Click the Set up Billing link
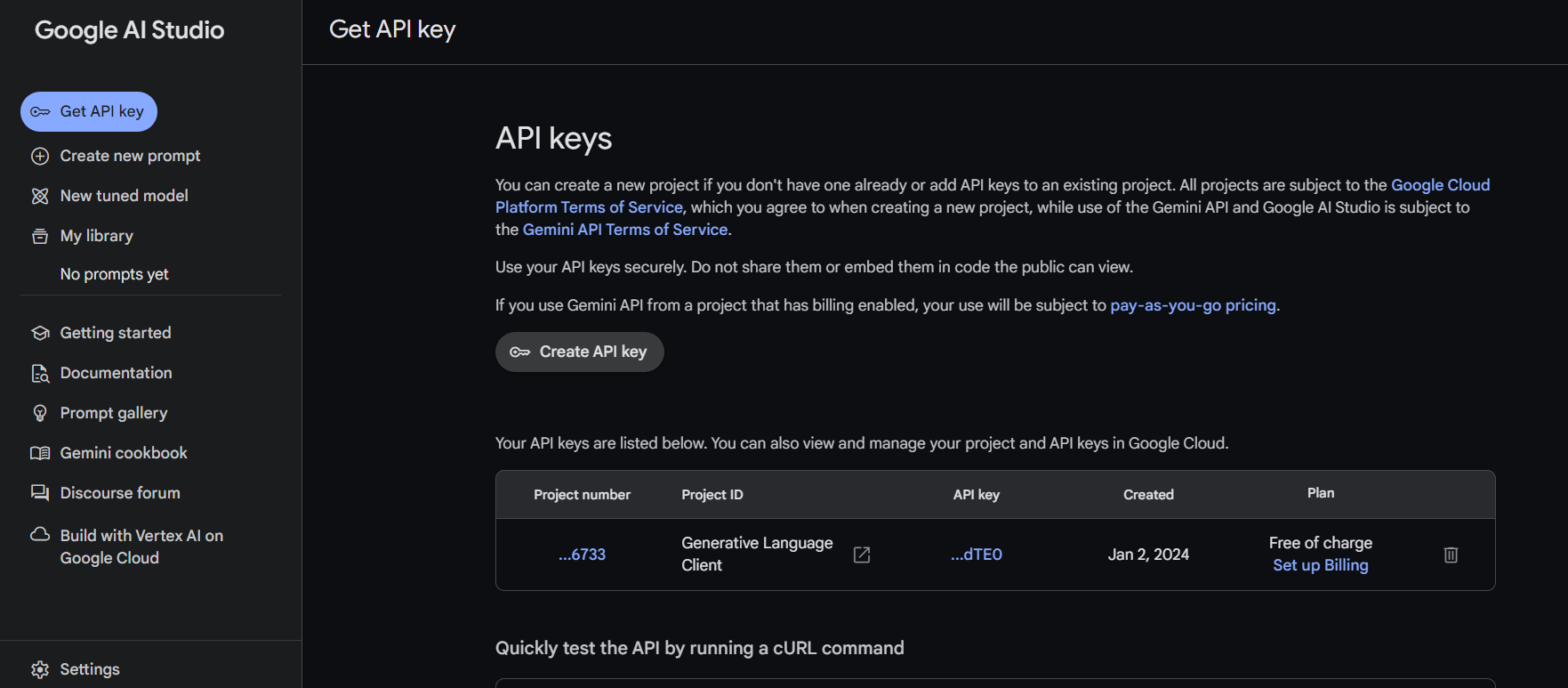Image resolution: width=1568 pixels, height=688 pixels. [1321, 565]
